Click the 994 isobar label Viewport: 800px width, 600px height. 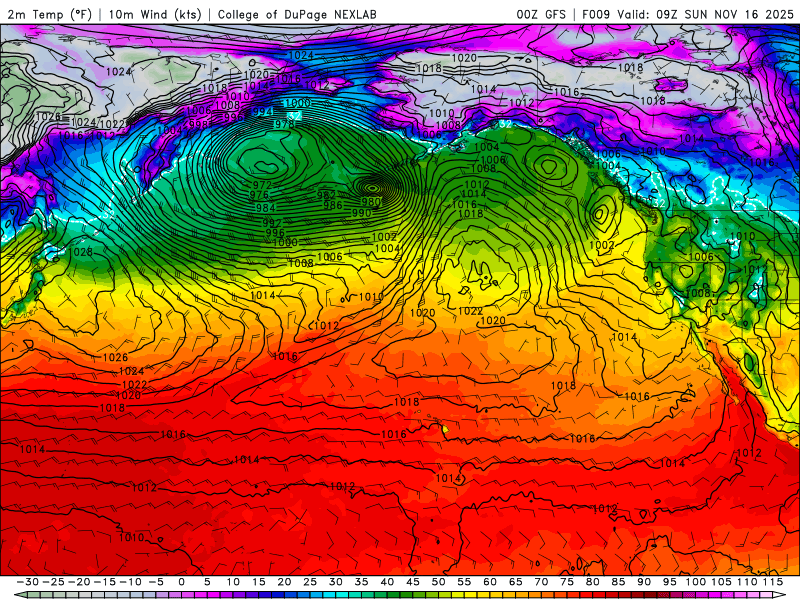[262, 111]
